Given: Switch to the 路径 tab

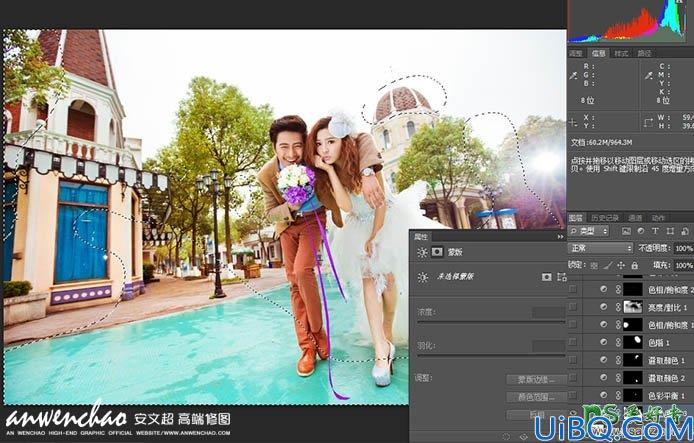Looking at the screenshot, I should 644,54.
